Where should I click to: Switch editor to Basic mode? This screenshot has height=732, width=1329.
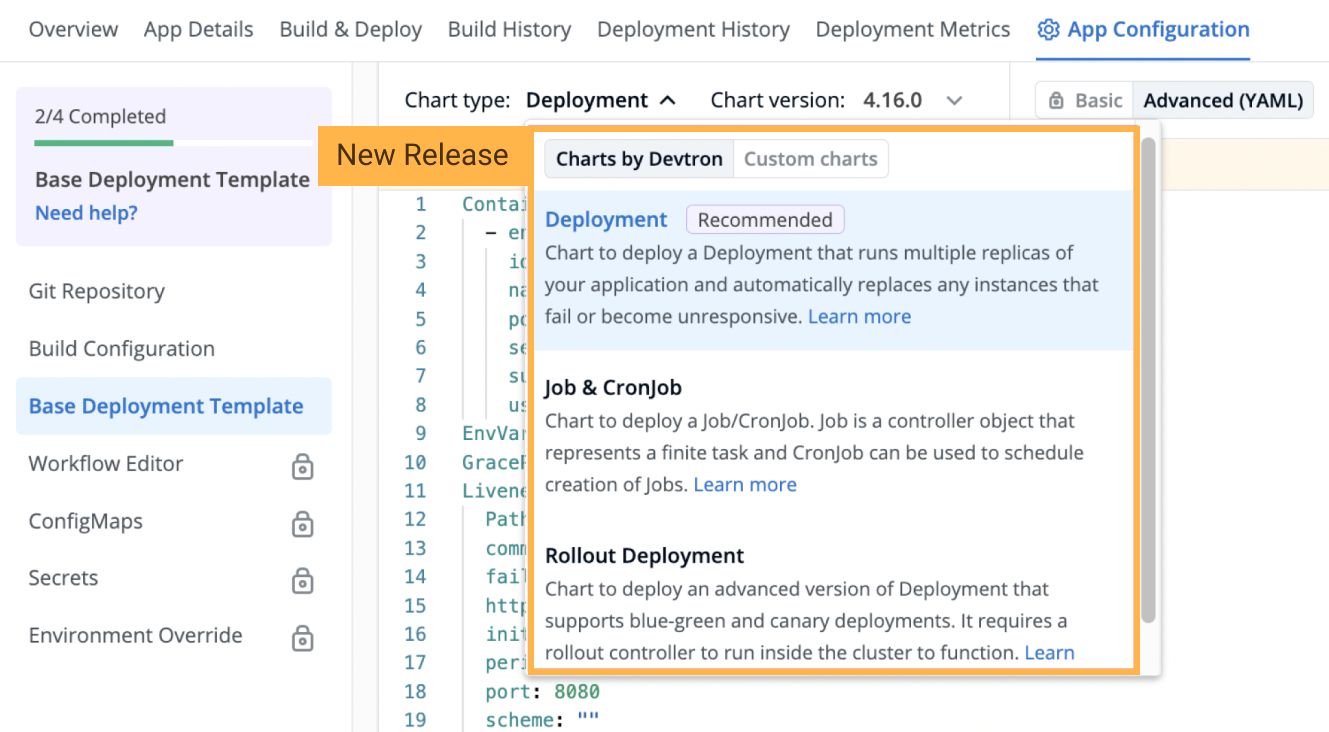pyautogui.click(x=1084, y=100)
